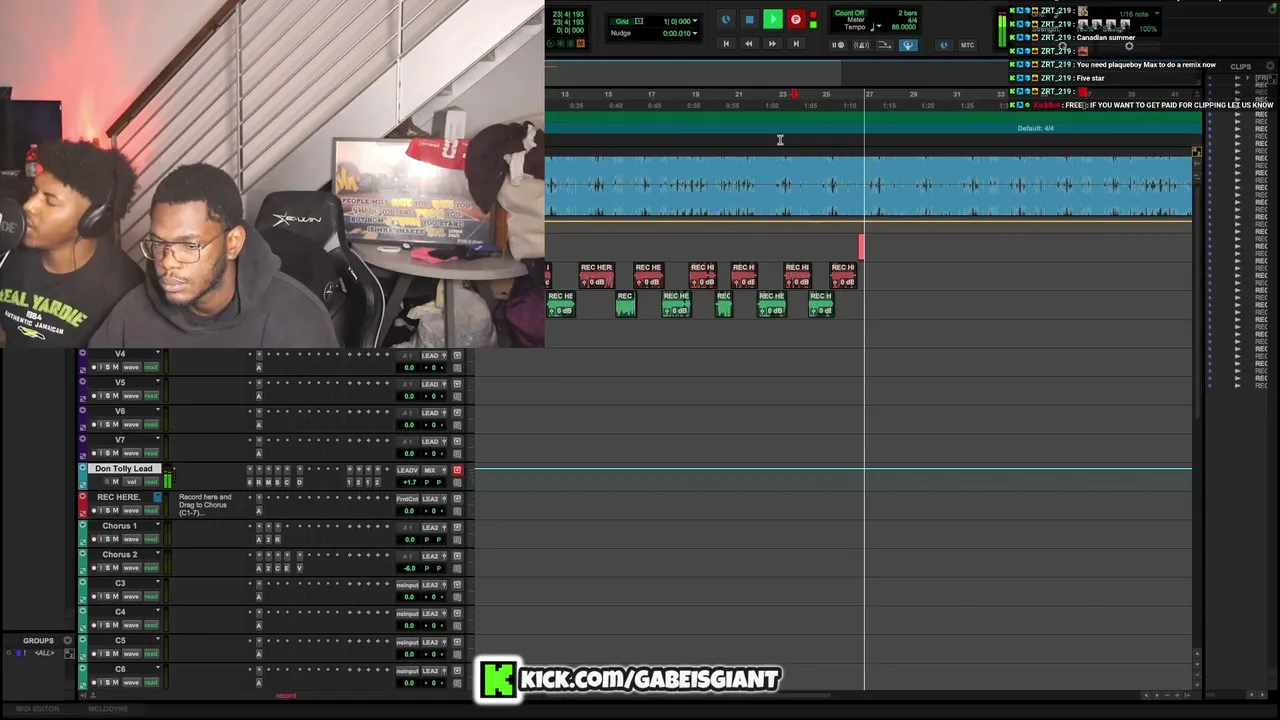Record-enable the V6 track
The height and width of the screenshot is (720, 1280).
(x=95, y=425)
